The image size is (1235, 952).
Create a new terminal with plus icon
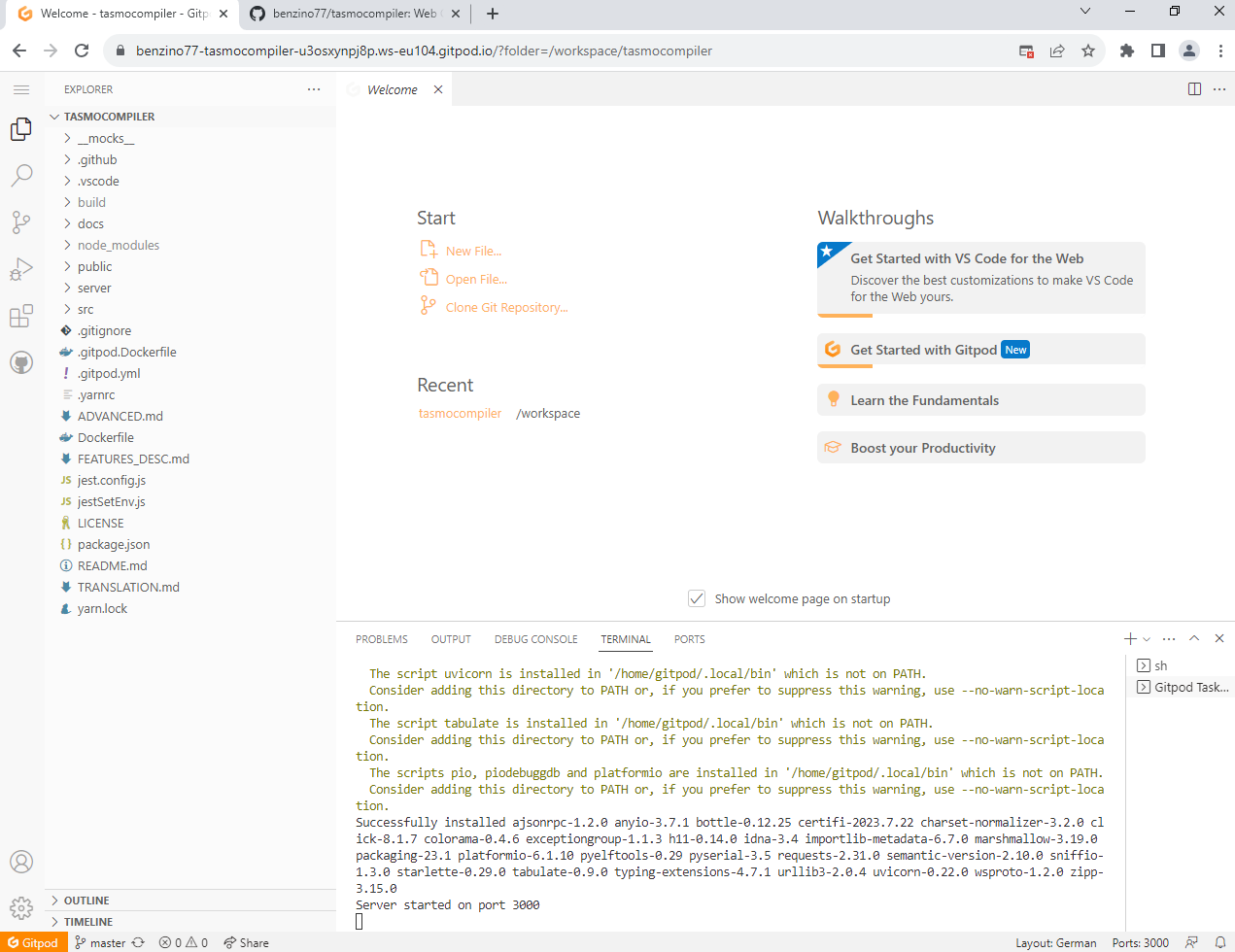click(1130, 639)
